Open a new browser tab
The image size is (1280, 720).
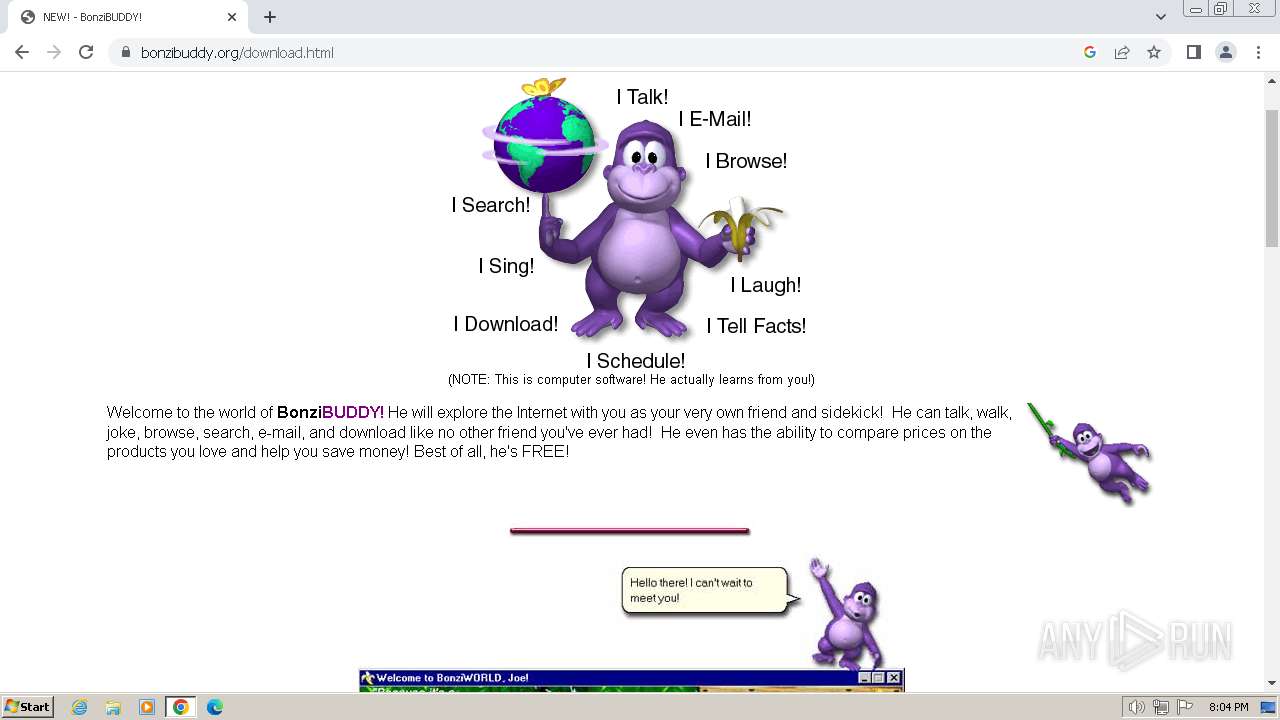coord(270,17)
